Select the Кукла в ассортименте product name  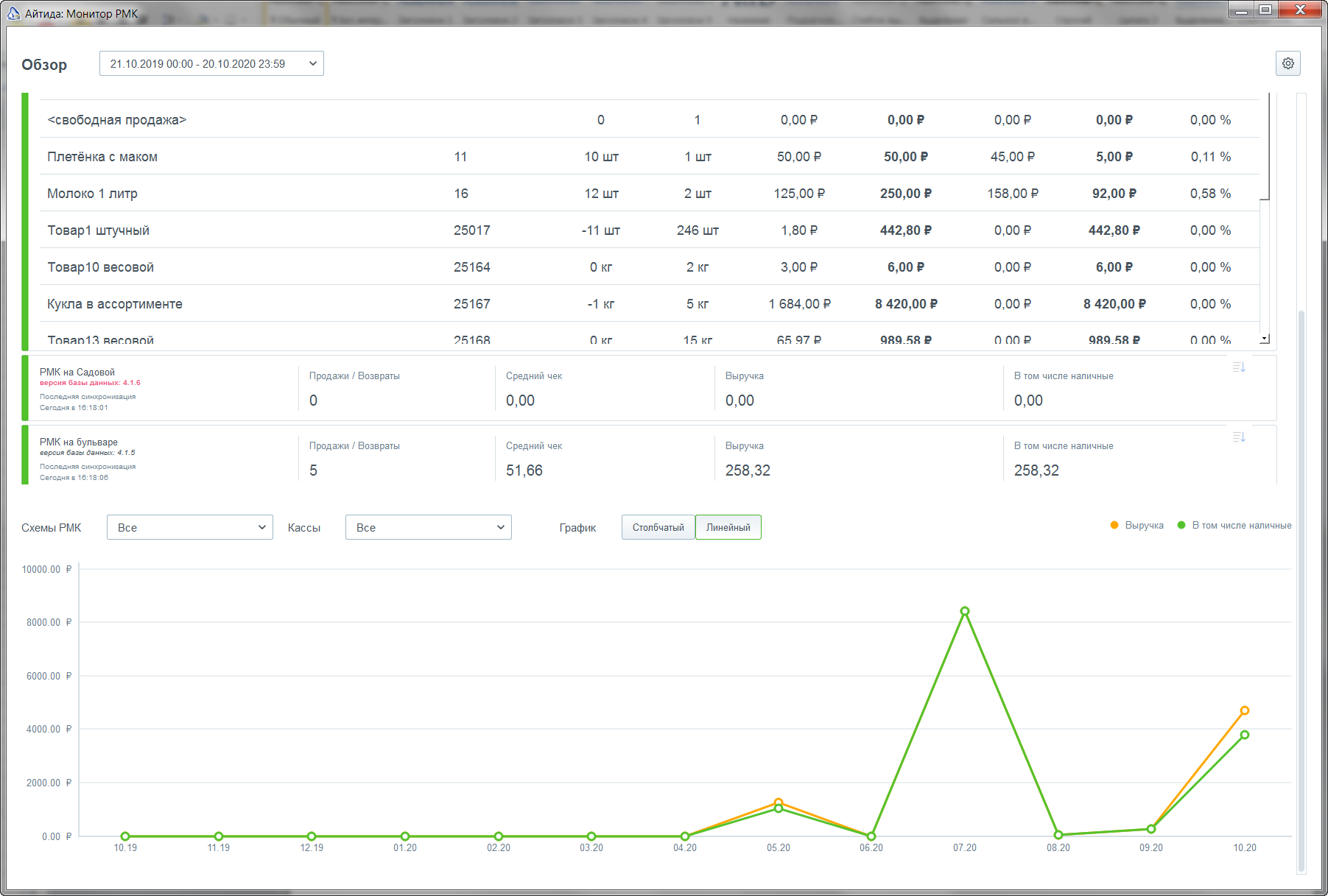point(115,304)
